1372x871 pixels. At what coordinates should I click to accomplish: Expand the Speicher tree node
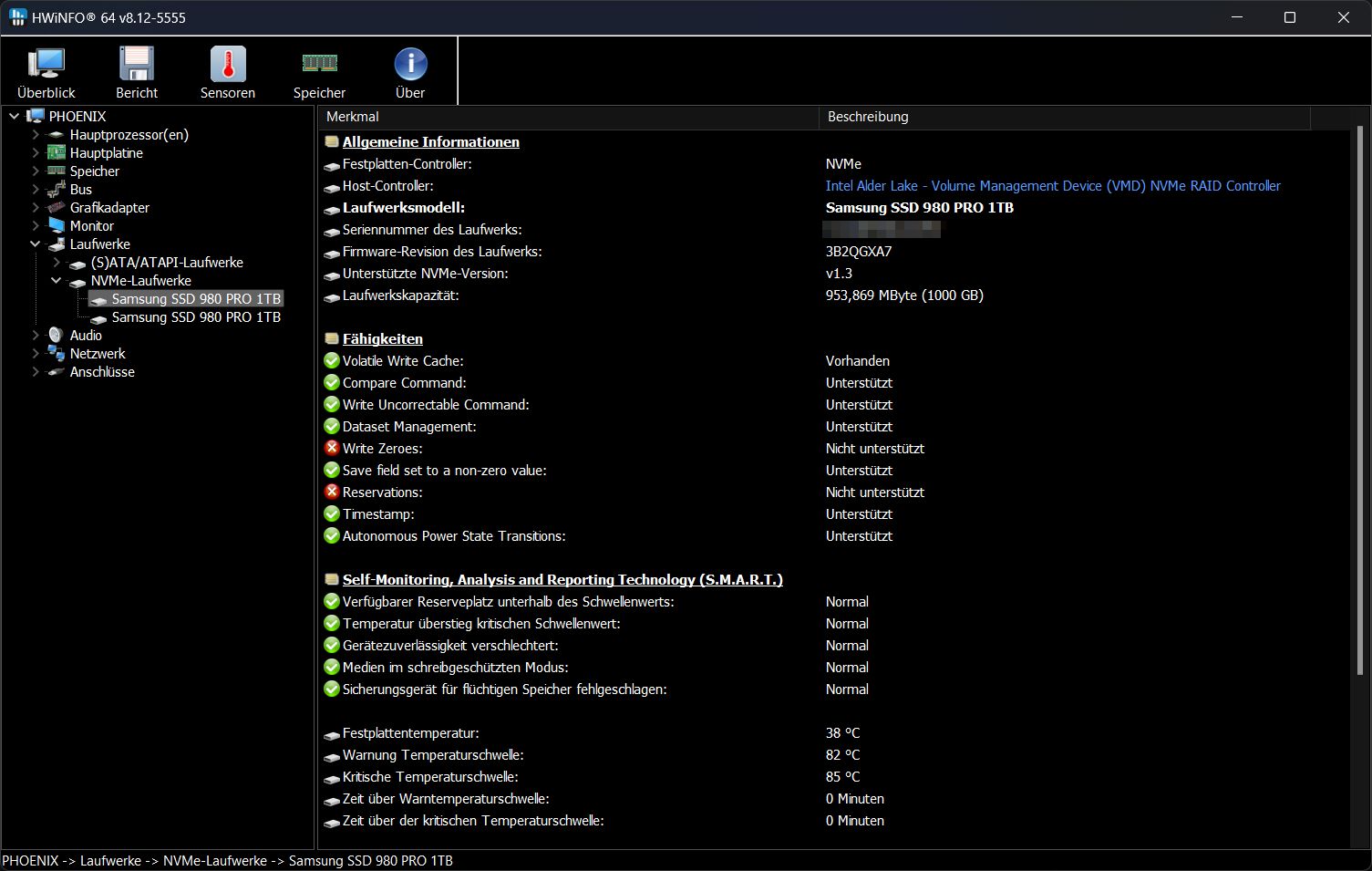pos(36,171)
